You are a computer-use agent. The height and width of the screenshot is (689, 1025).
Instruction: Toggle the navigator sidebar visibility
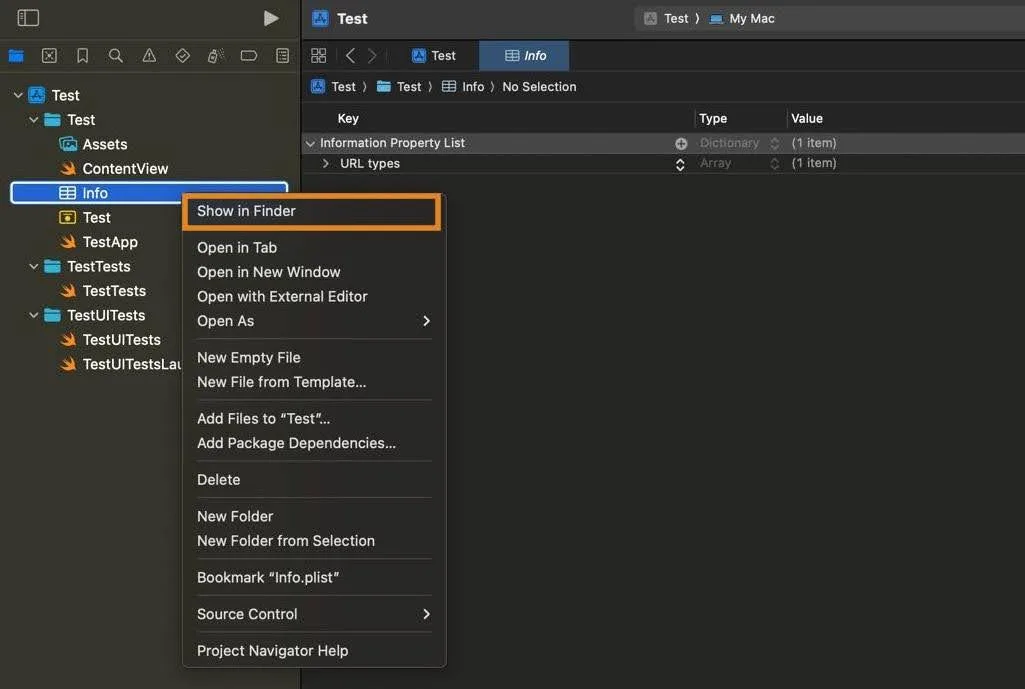(28, 18)
